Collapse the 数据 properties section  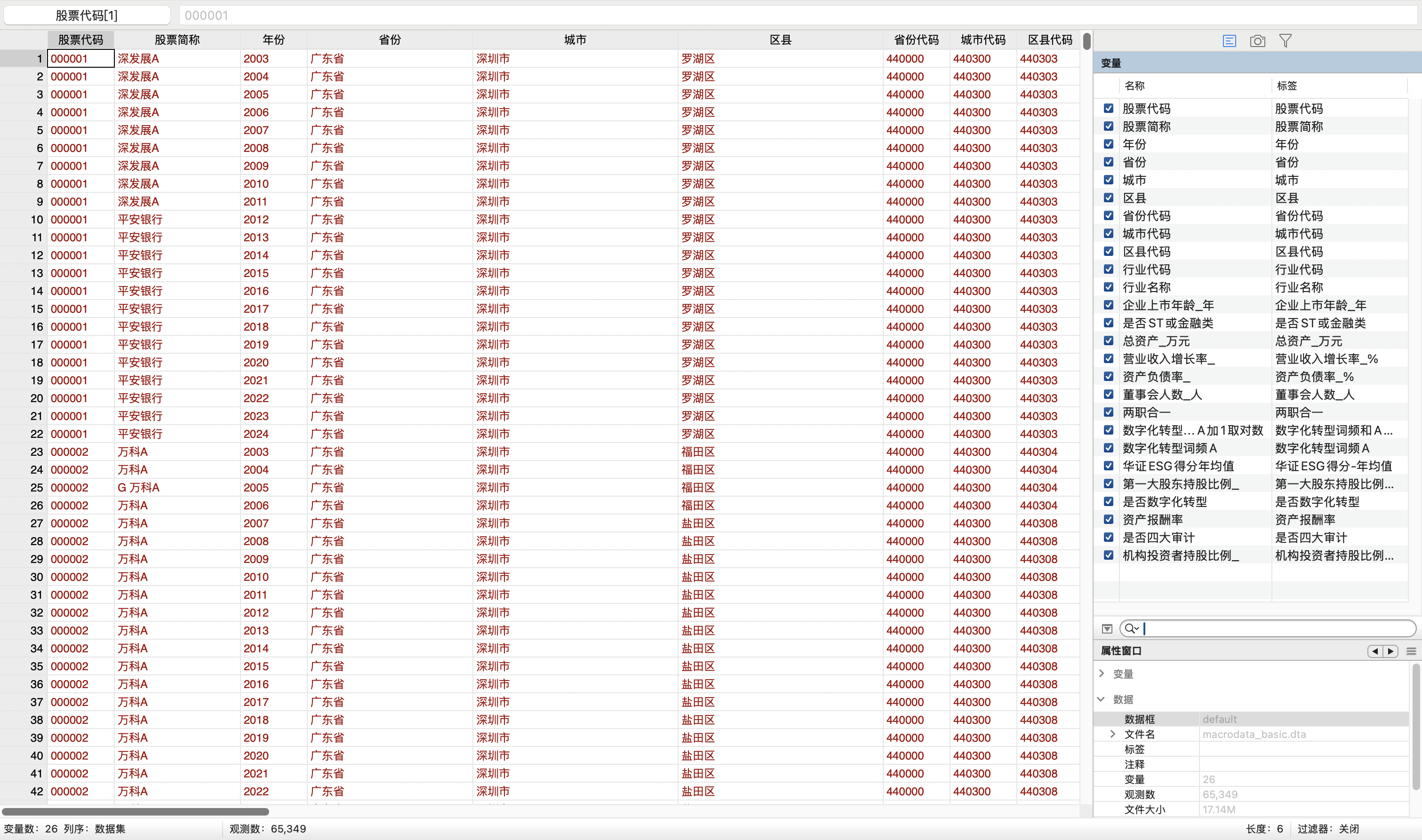[1102, 699]
